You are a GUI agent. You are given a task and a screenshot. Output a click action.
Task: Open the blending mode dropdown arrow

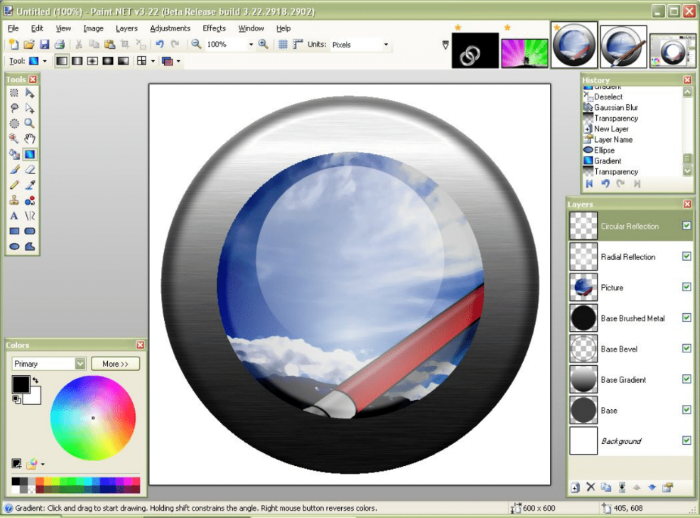click(178, 61)
